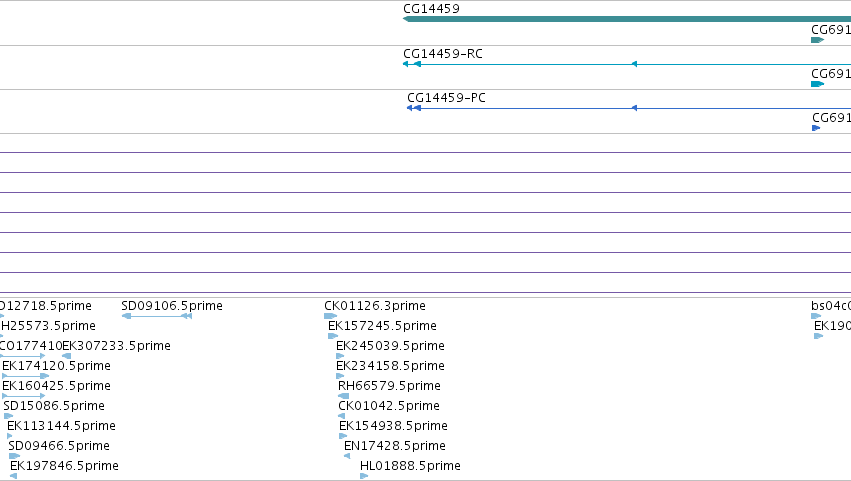
Task: Select the SD15086.5prime arrow glyph
Action: 8,416
